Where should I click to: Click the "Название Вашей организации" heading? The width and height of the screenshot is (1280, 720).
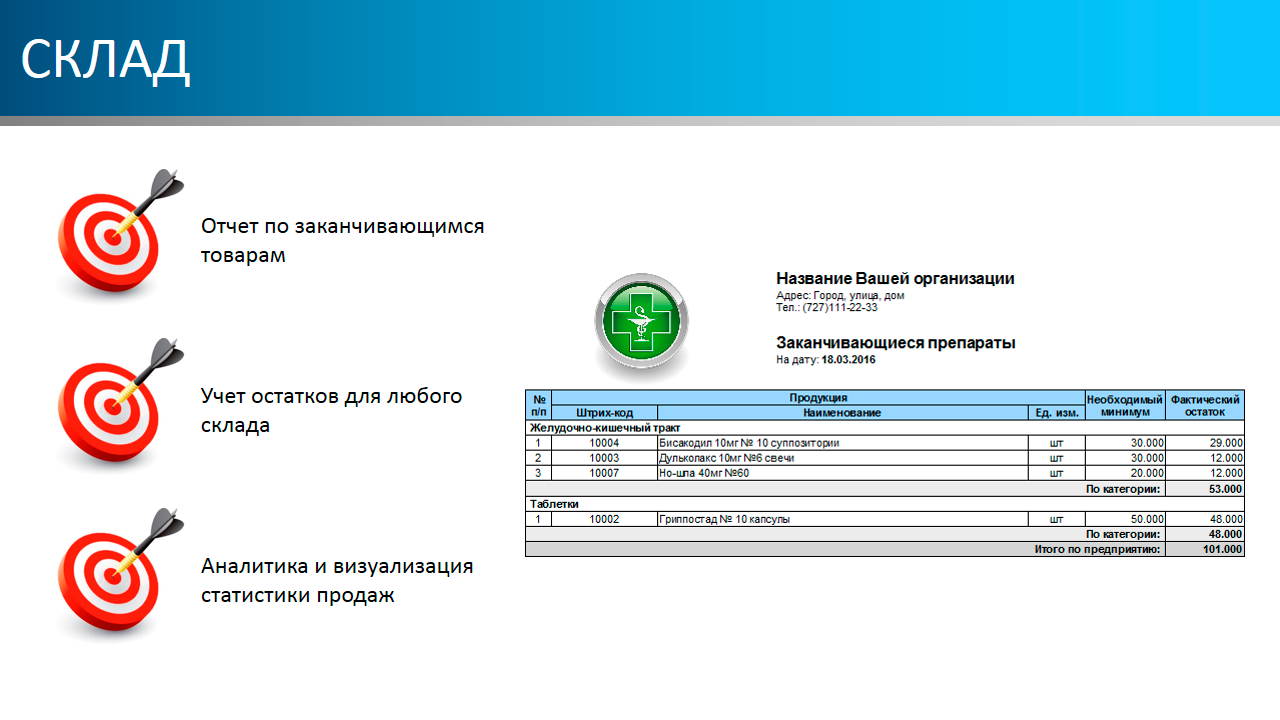[x=895, y=279]
